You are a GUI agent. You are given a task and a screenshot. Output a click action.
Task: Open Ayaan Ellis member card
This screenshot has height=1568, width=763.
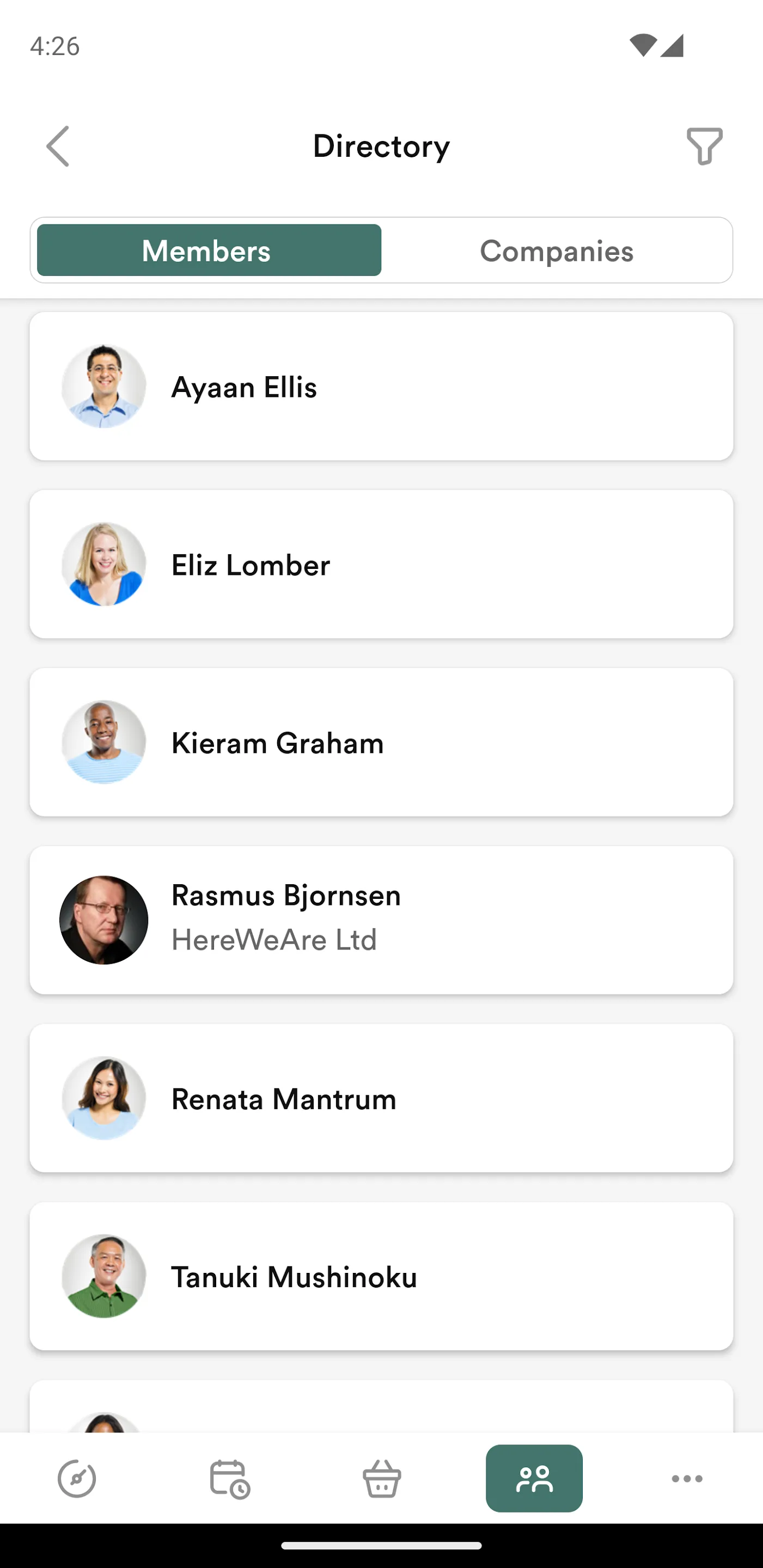click(381, 387)
